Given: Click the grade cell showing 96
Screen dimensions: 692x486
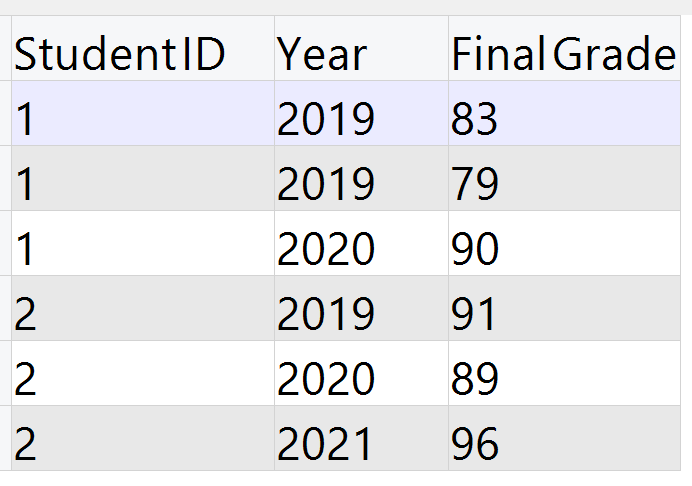Looking at the screenshot, I should (x=475, y=445).
